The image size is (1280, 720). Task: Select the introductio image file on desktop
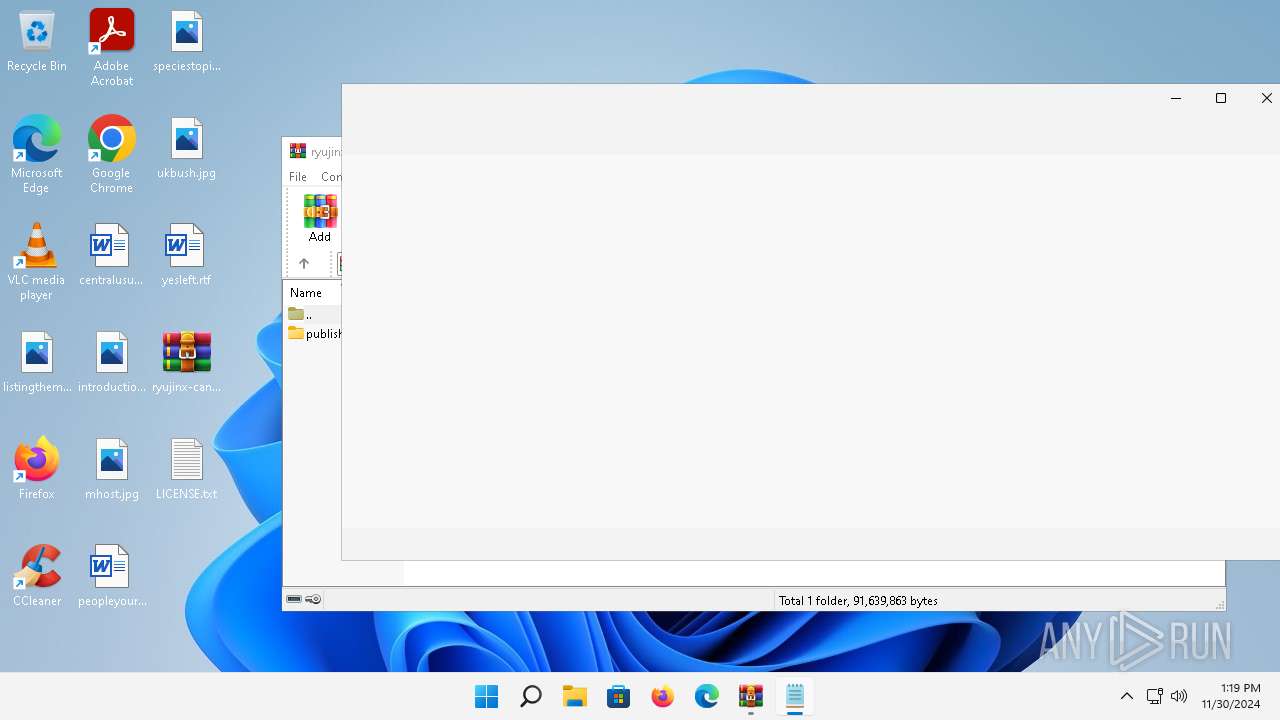point(112,364)
